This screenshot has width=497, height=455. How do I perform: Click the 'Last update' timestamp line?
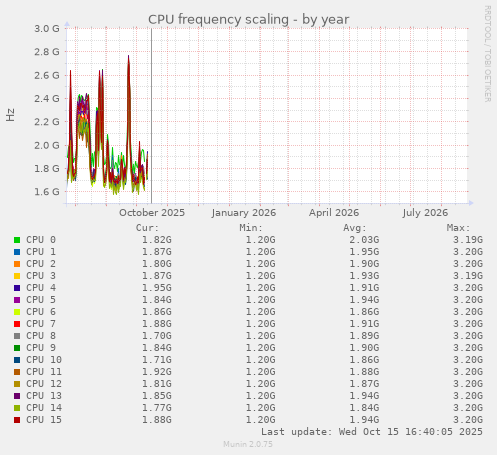372,432
